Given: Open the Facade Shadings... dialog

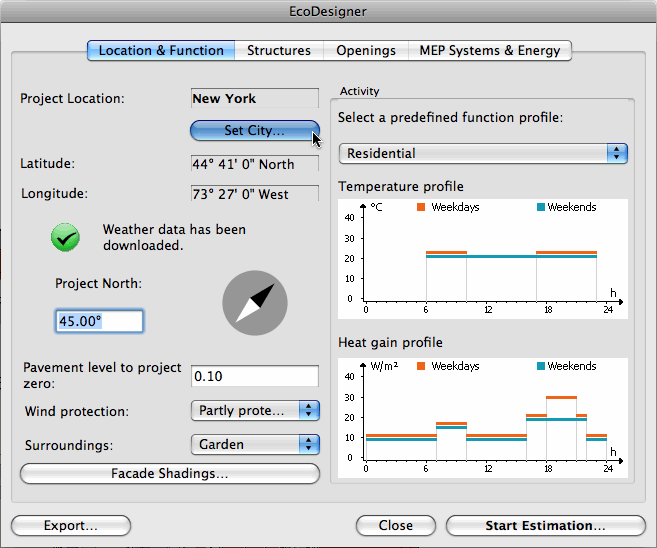Looking at the screenshot, I should pyautogui.click(x=170, y=473).
